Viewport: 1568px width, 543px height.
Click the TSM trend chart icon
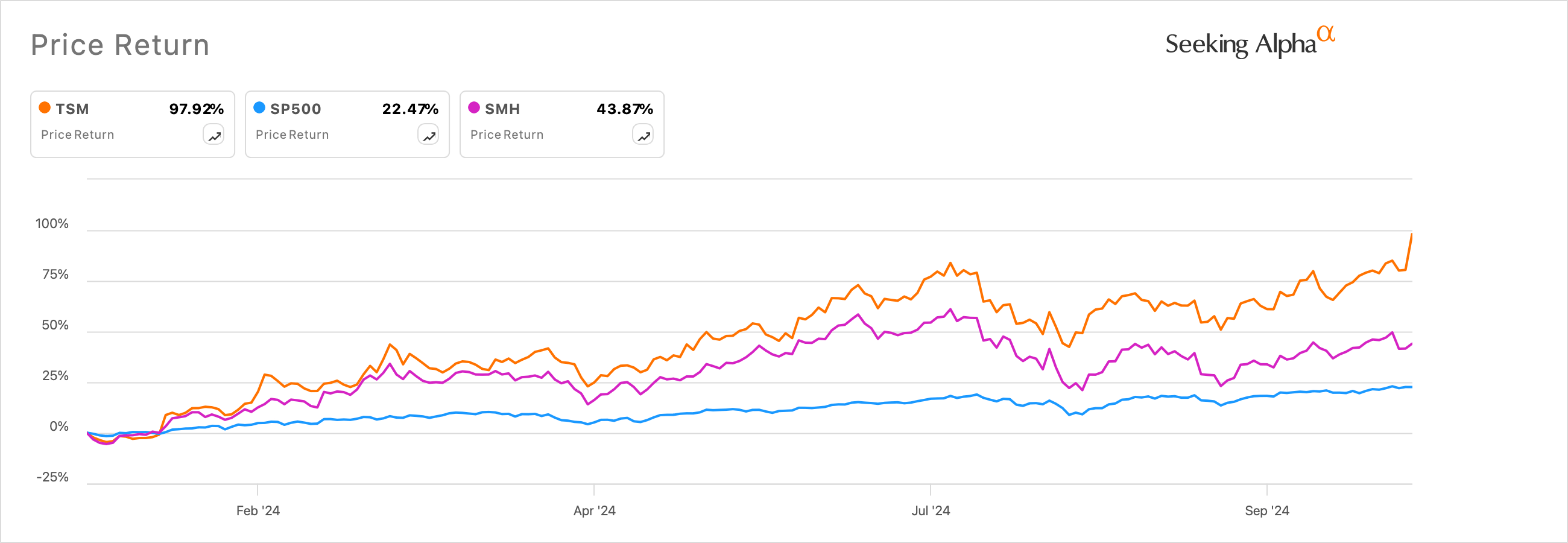pos(213,135)
